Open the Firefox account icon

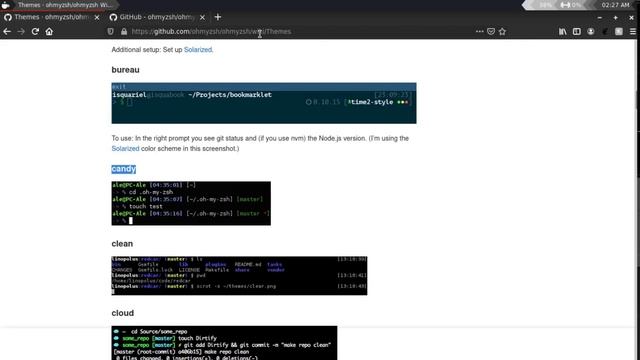[591, 31]
